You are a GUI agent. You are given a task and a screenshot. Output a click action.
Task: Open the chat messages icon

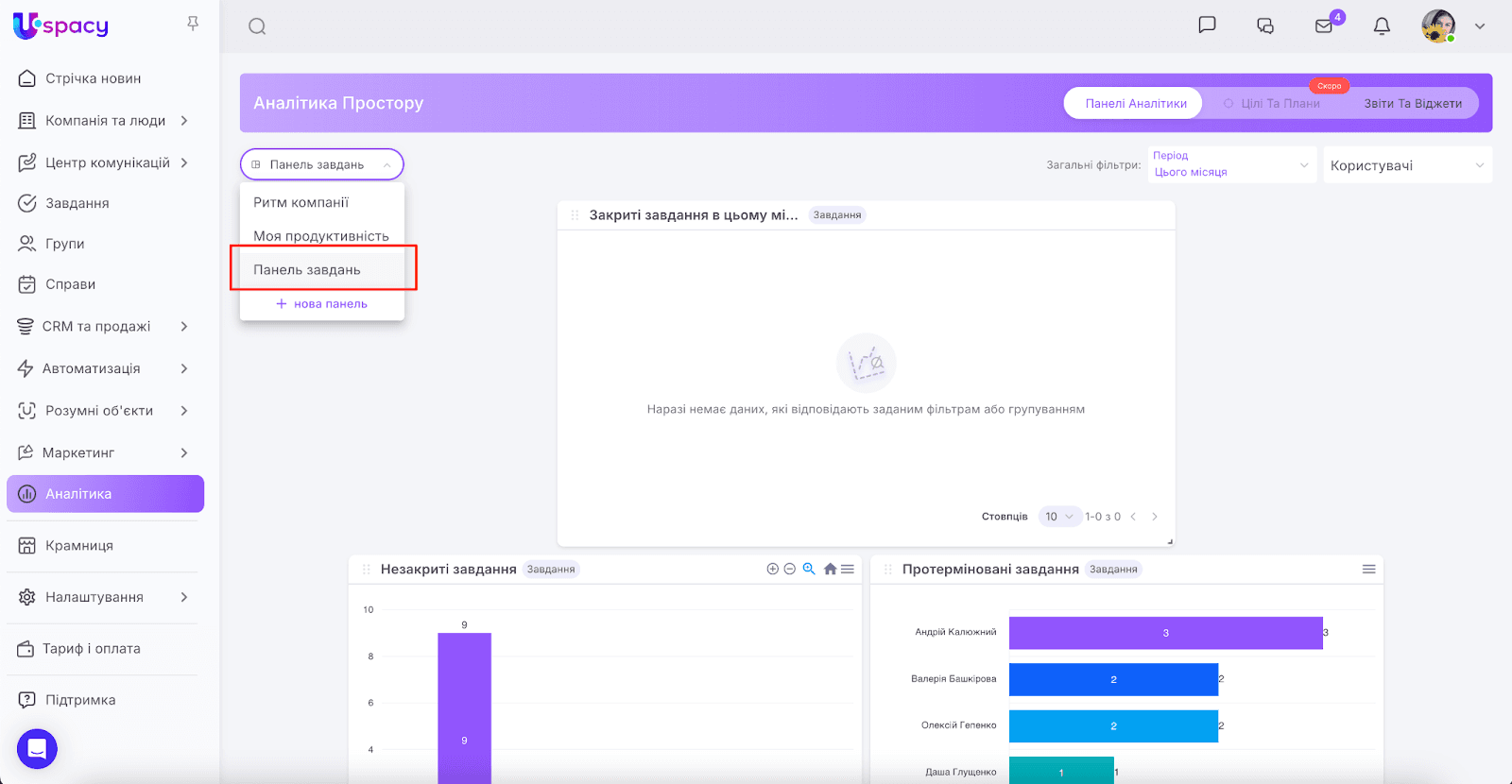[1207, 26]
